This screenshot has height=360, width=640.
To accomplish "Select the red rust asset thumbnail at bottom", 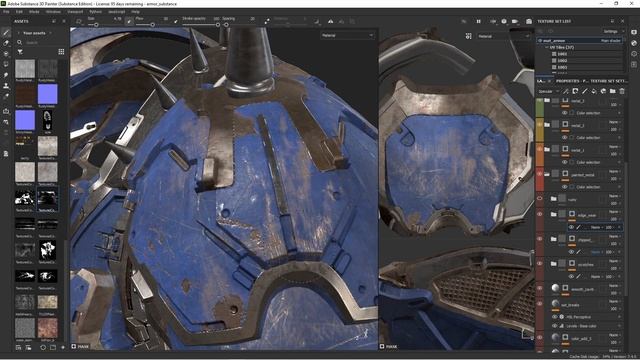I will tap(48, 328).
